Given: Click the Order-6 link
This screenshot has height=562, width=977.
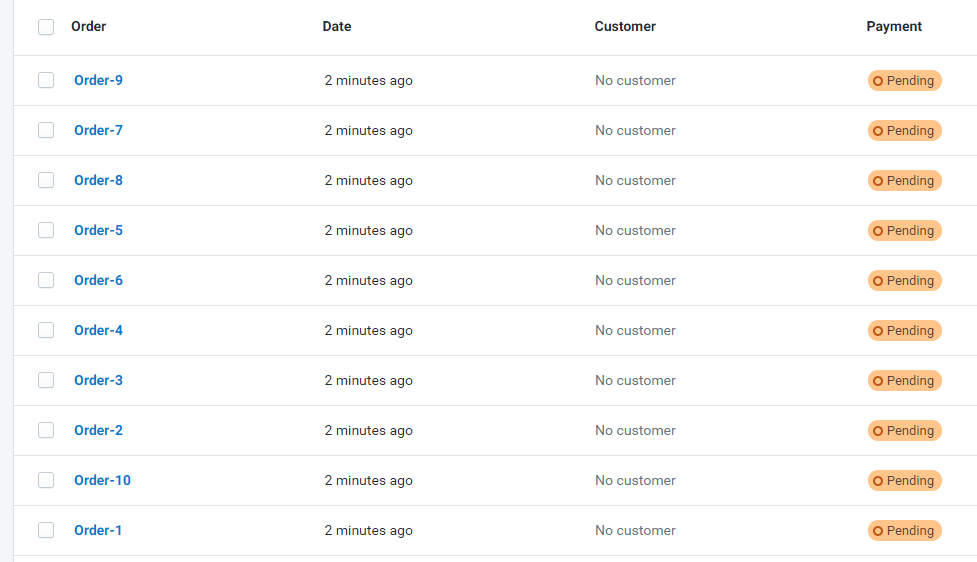Looking at the screenshot, I should tap(98, 280).
